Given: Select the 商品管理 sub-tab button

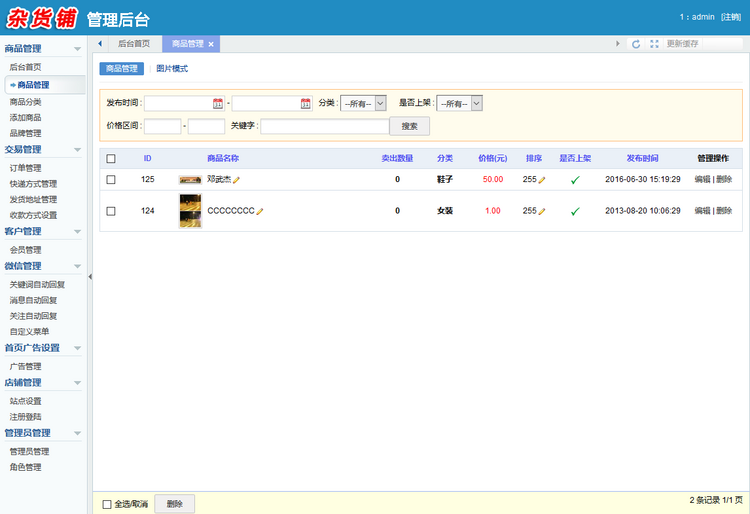Looking at the screenshot, I should click(121, 68).
